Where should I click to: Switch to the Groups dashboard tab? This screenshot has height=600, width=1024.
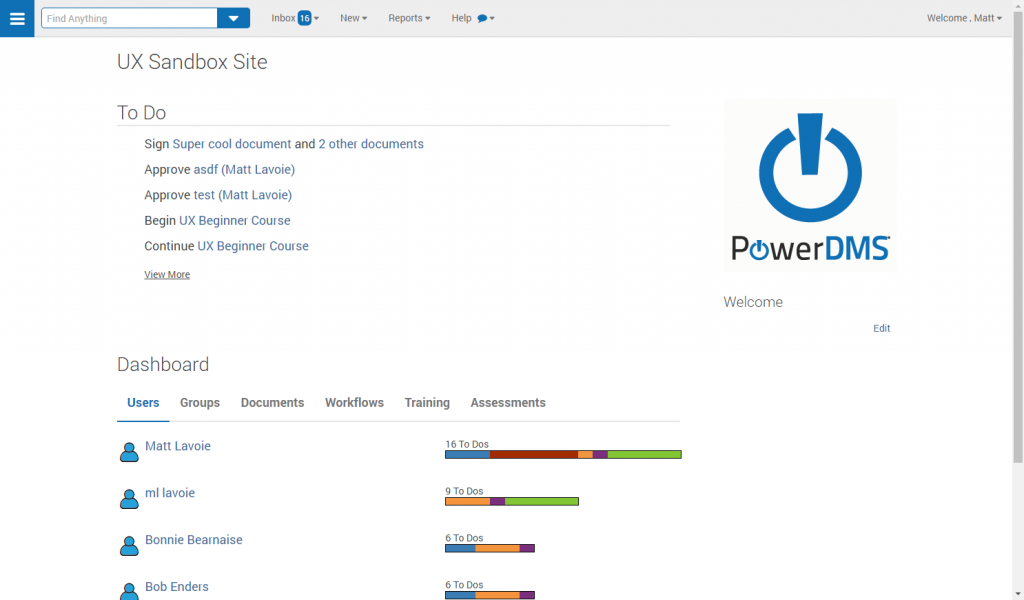tap(200, 403)
